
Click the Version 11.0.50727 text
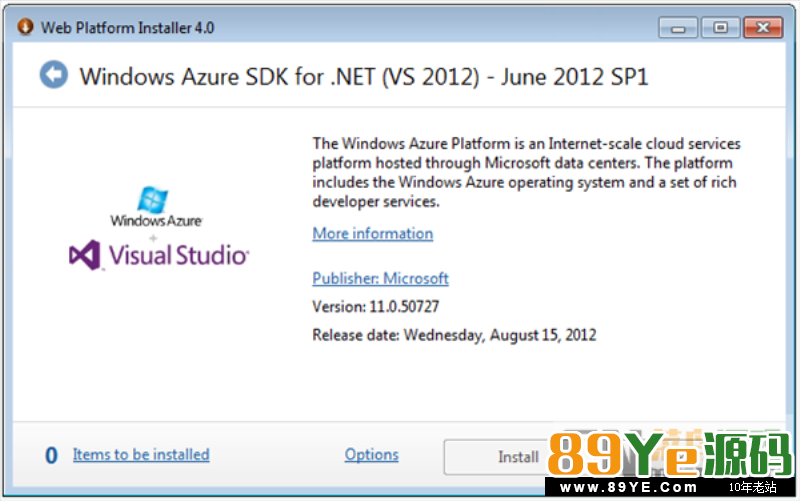click(x=376, y=307)
